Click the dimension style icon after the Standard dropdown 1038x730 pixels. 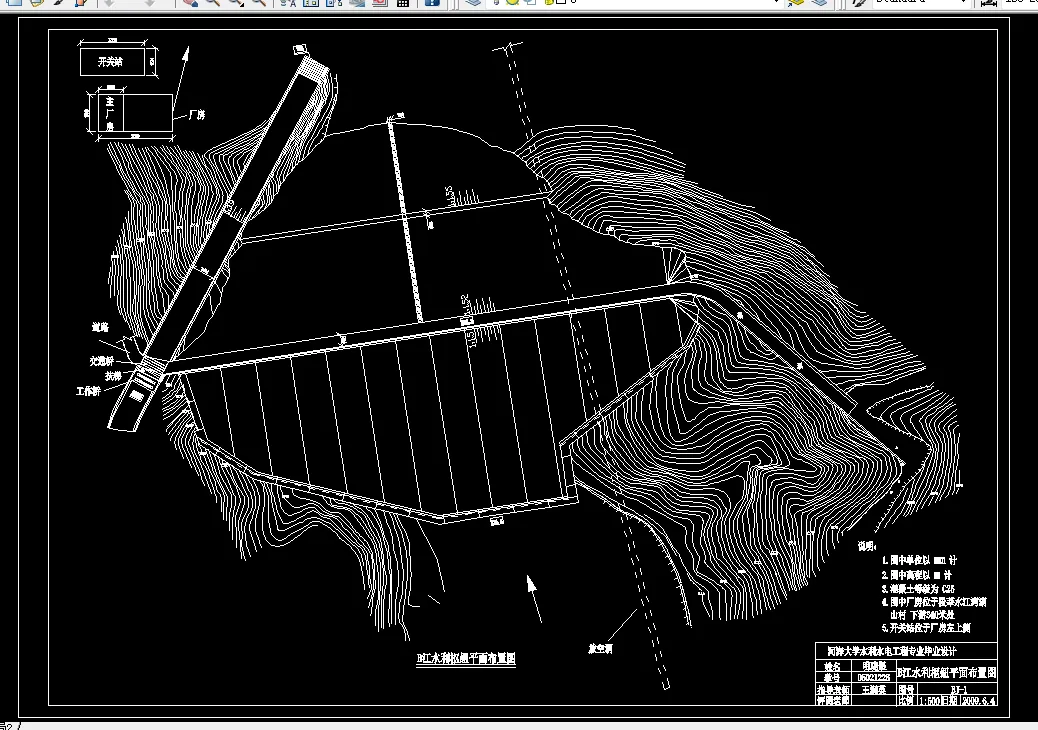[988, 2]
